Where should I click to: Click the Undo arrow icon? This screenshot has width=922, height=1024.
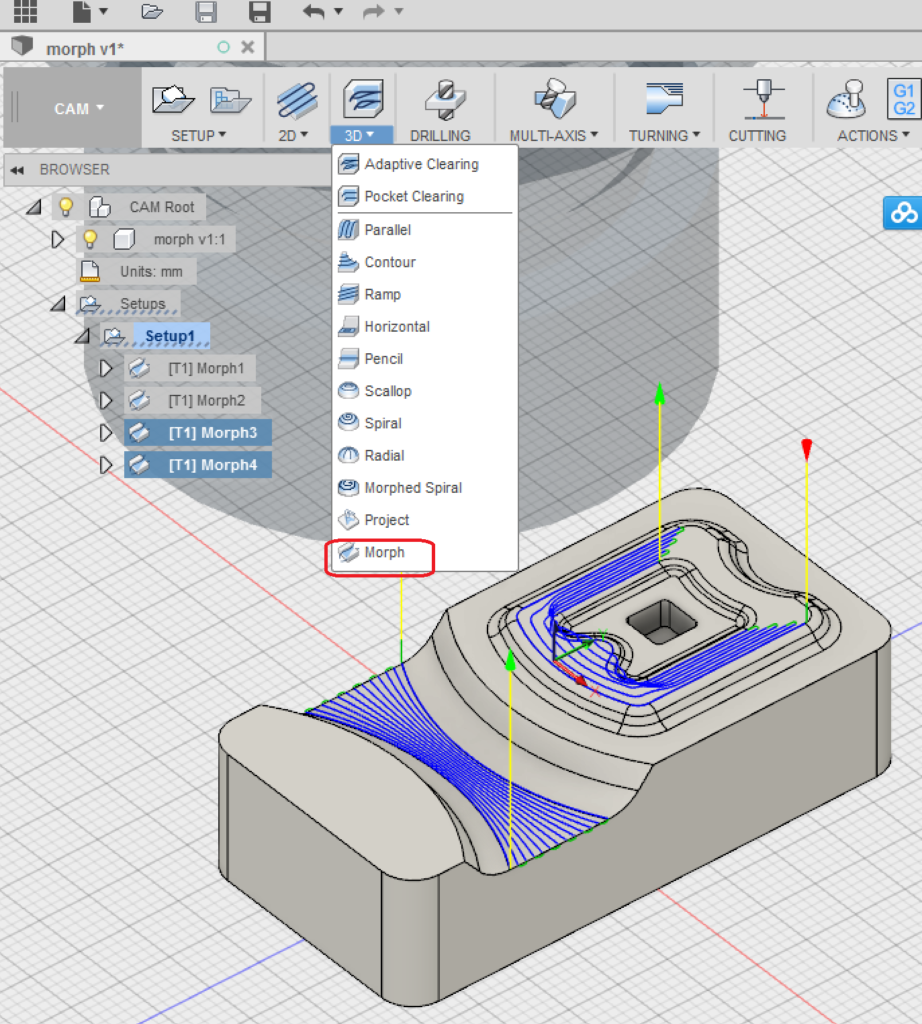pyautogui.click(x=314, y=12)
